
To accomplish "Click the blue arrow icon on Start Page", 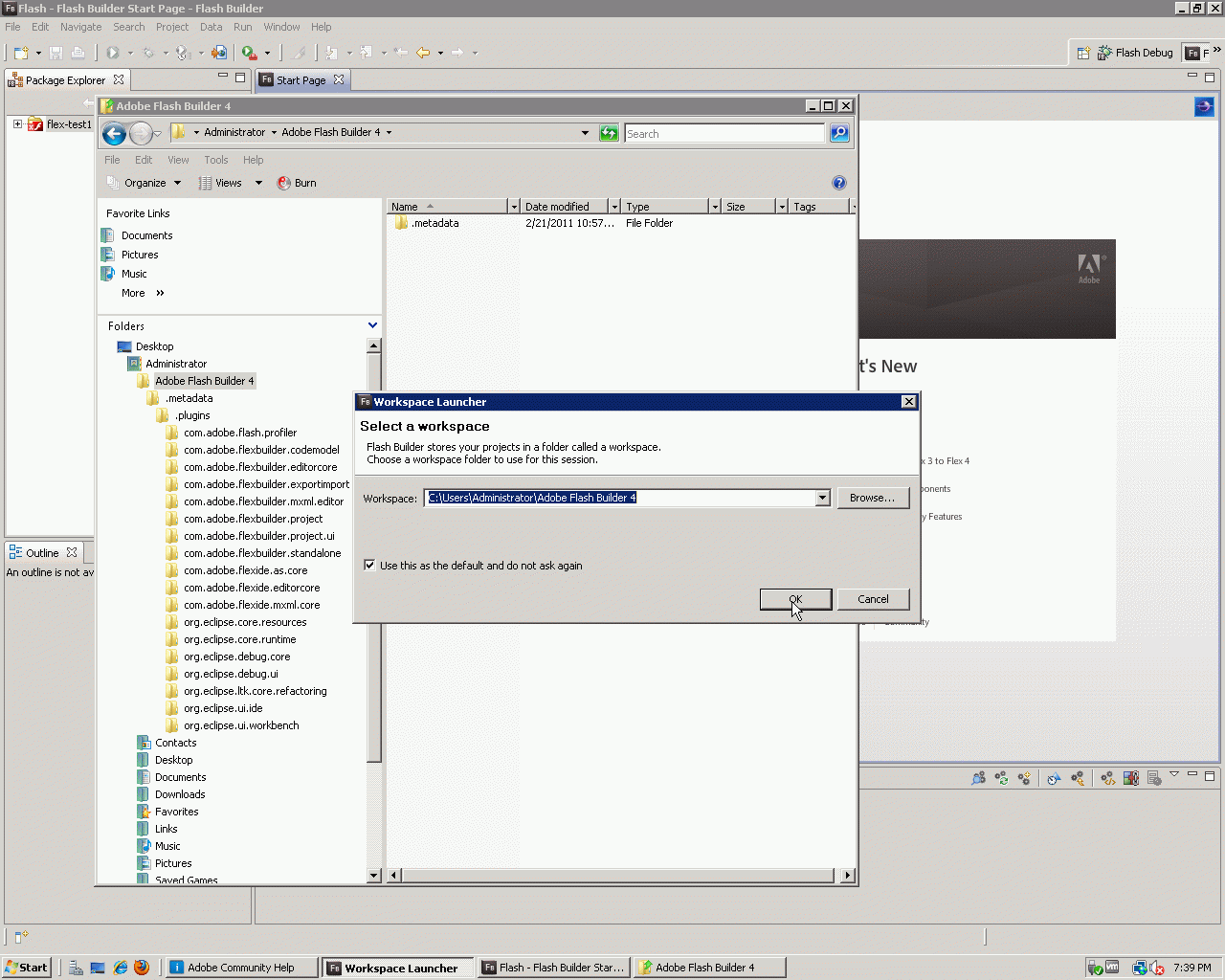I will point(1204,107).
